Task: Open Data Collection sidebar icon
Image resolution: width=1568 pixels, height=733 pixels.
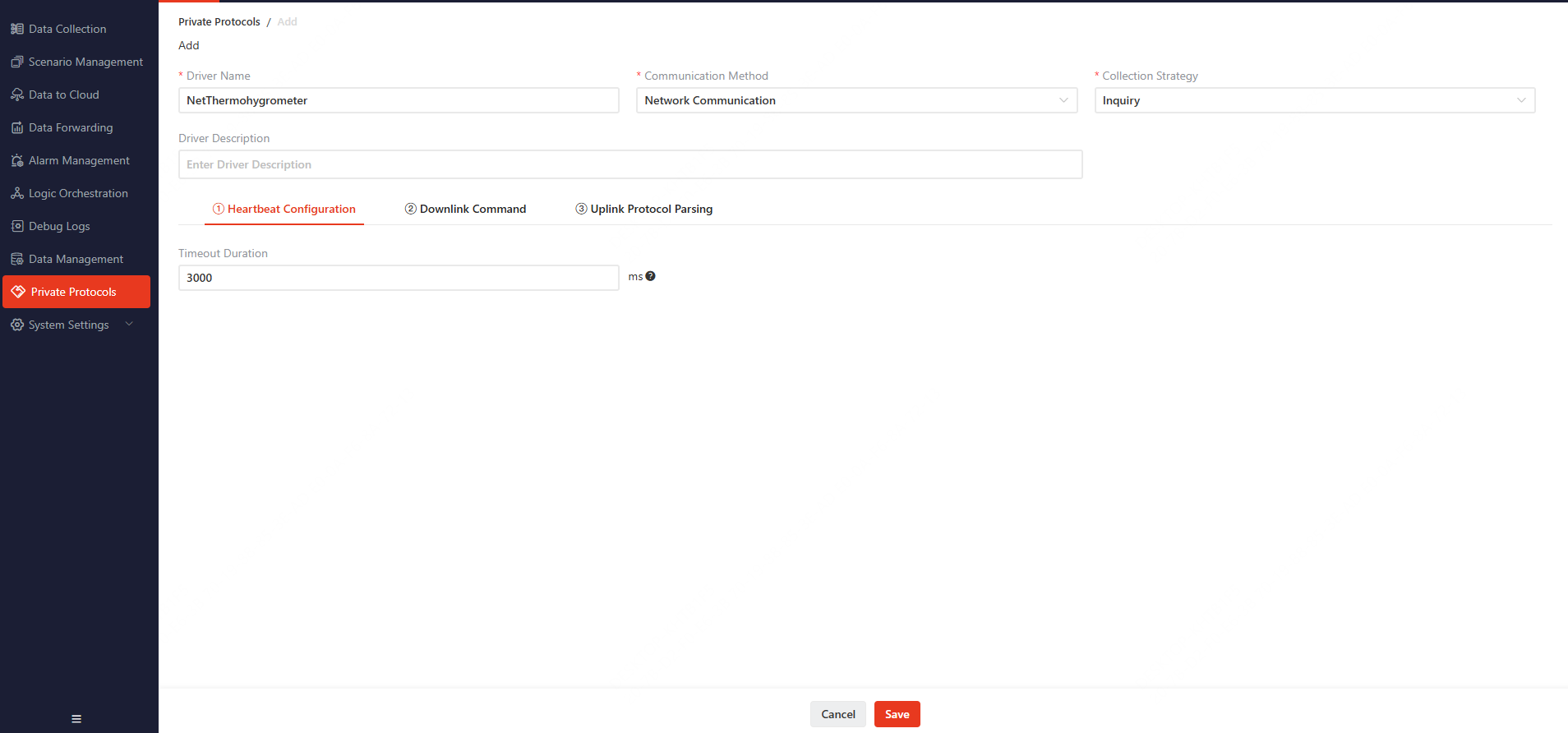Action: tap(17, 29)
